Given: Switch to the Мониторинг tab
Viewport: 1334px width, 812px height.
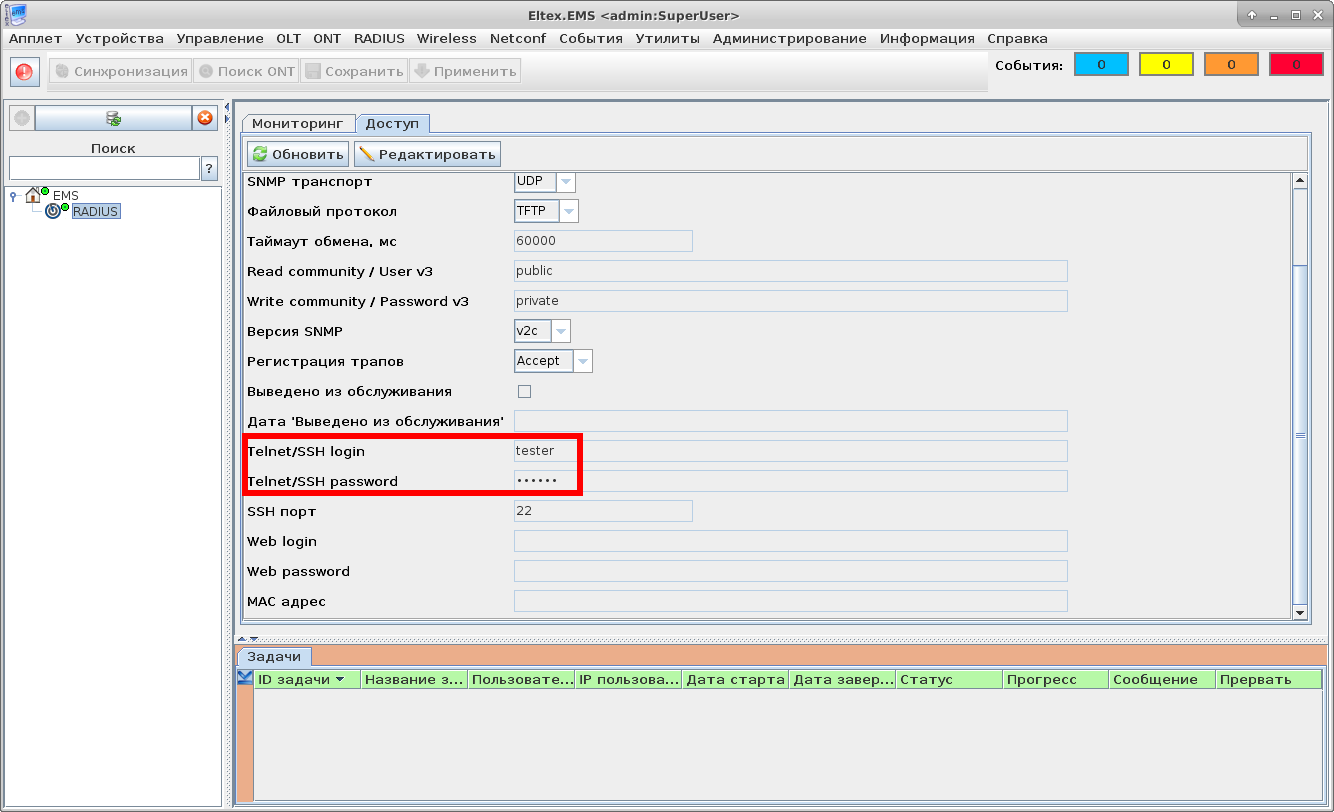Looking at the screenshot, I should 298,123.
